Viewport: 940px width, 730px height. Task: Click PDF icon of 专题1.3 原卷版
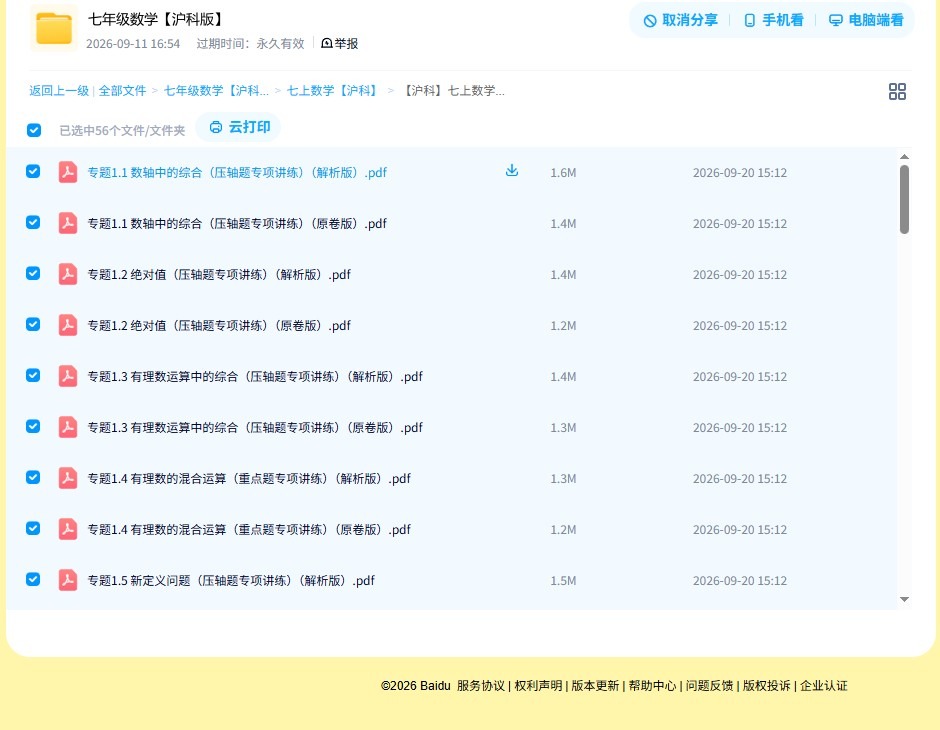[x=68, y=427]
